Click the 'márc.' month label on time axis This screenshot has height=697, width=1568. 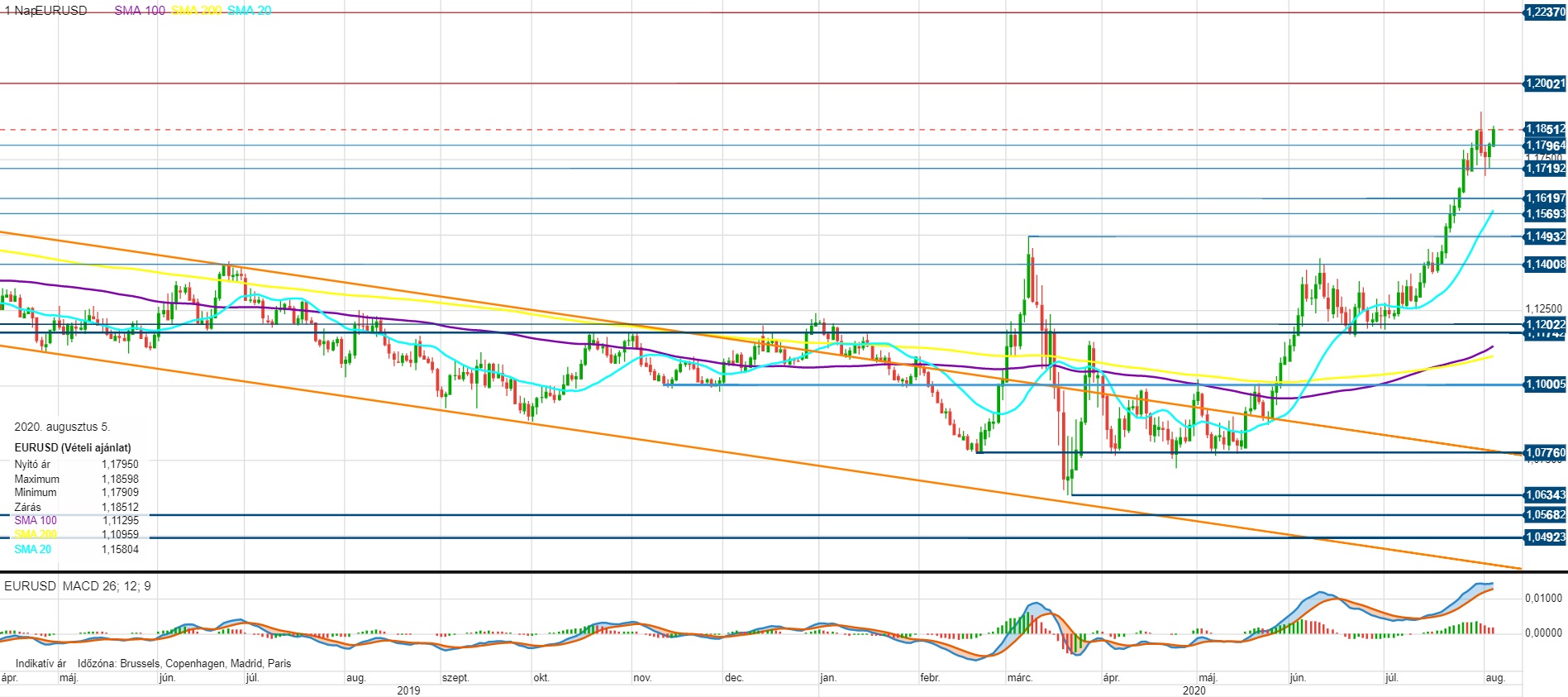coord(1020,678)
